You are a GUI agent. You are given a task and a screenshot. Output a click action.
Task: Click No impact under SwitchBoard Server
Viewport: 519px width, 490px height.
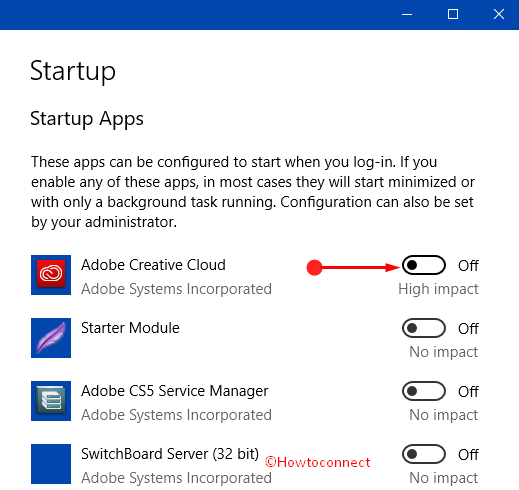point(444,478)
